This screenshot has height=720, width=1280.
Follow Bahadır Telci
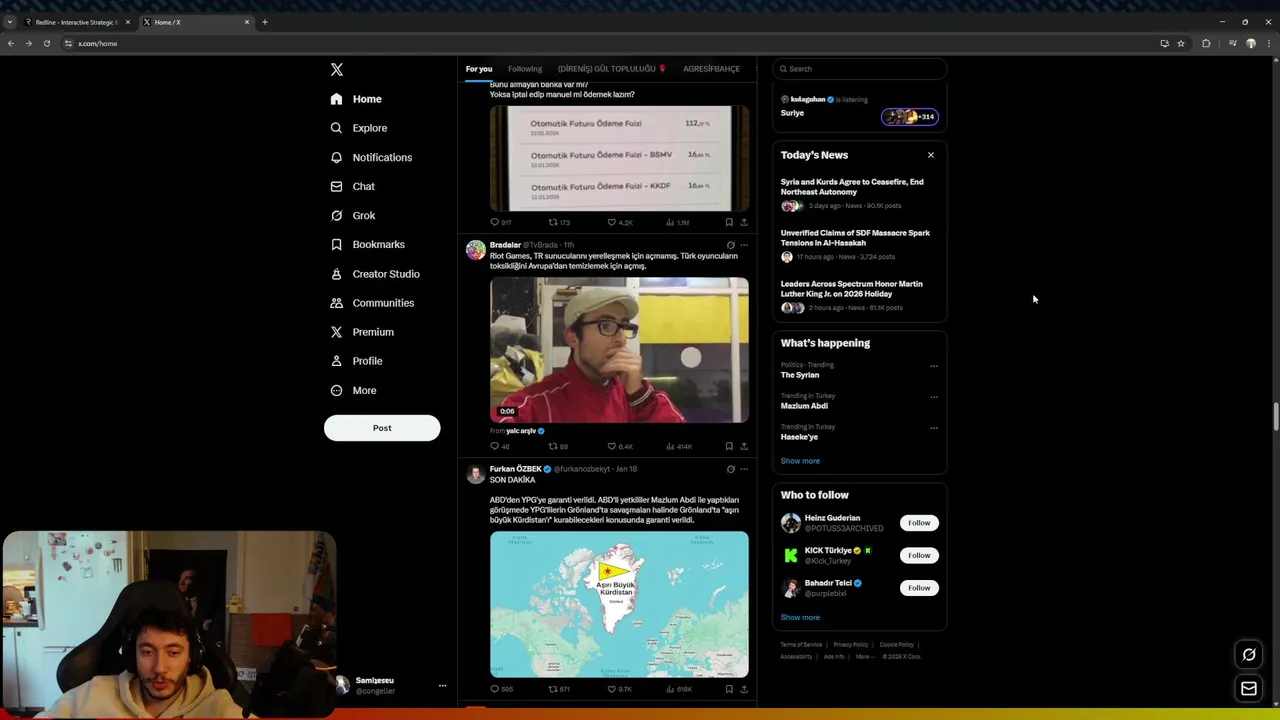tap(919, 588)
